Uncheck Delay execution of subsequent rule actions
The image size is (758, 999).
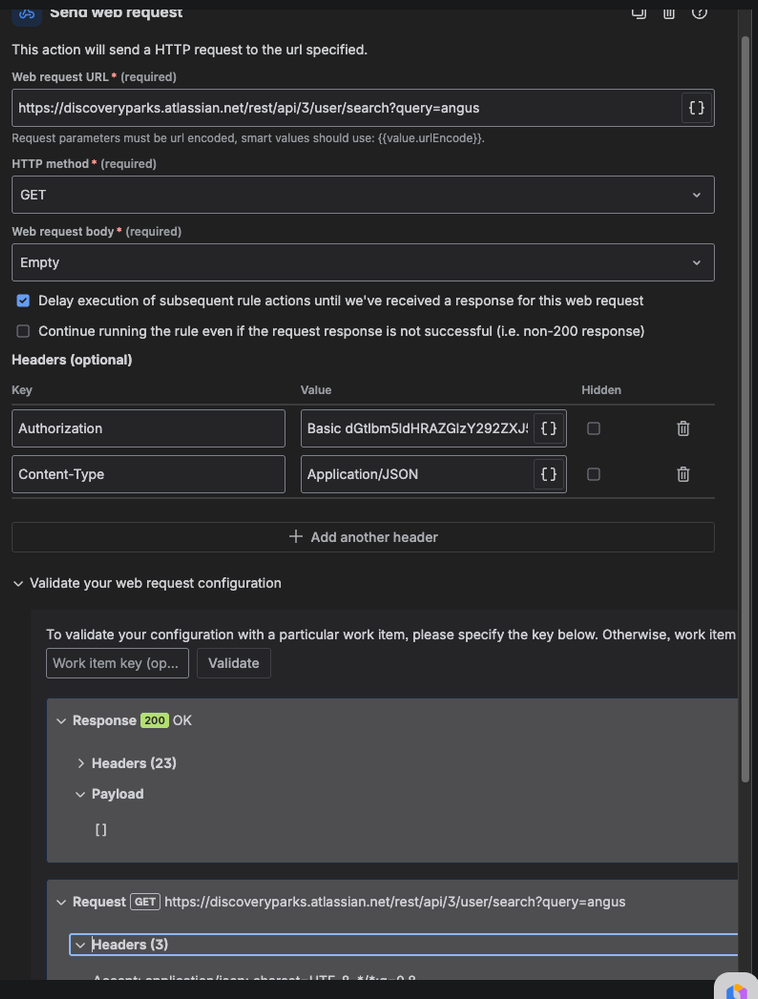[x=23, y=301]
